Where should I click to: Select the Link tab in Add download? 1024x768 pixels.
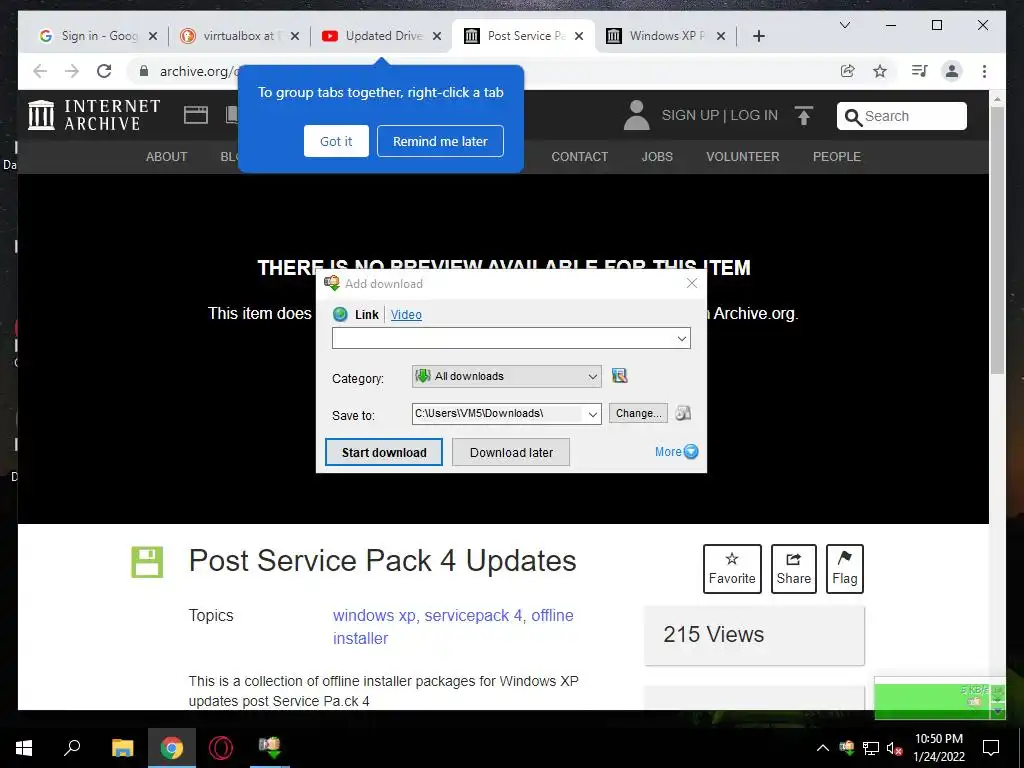pyautogui.click(x=366, y=315)
